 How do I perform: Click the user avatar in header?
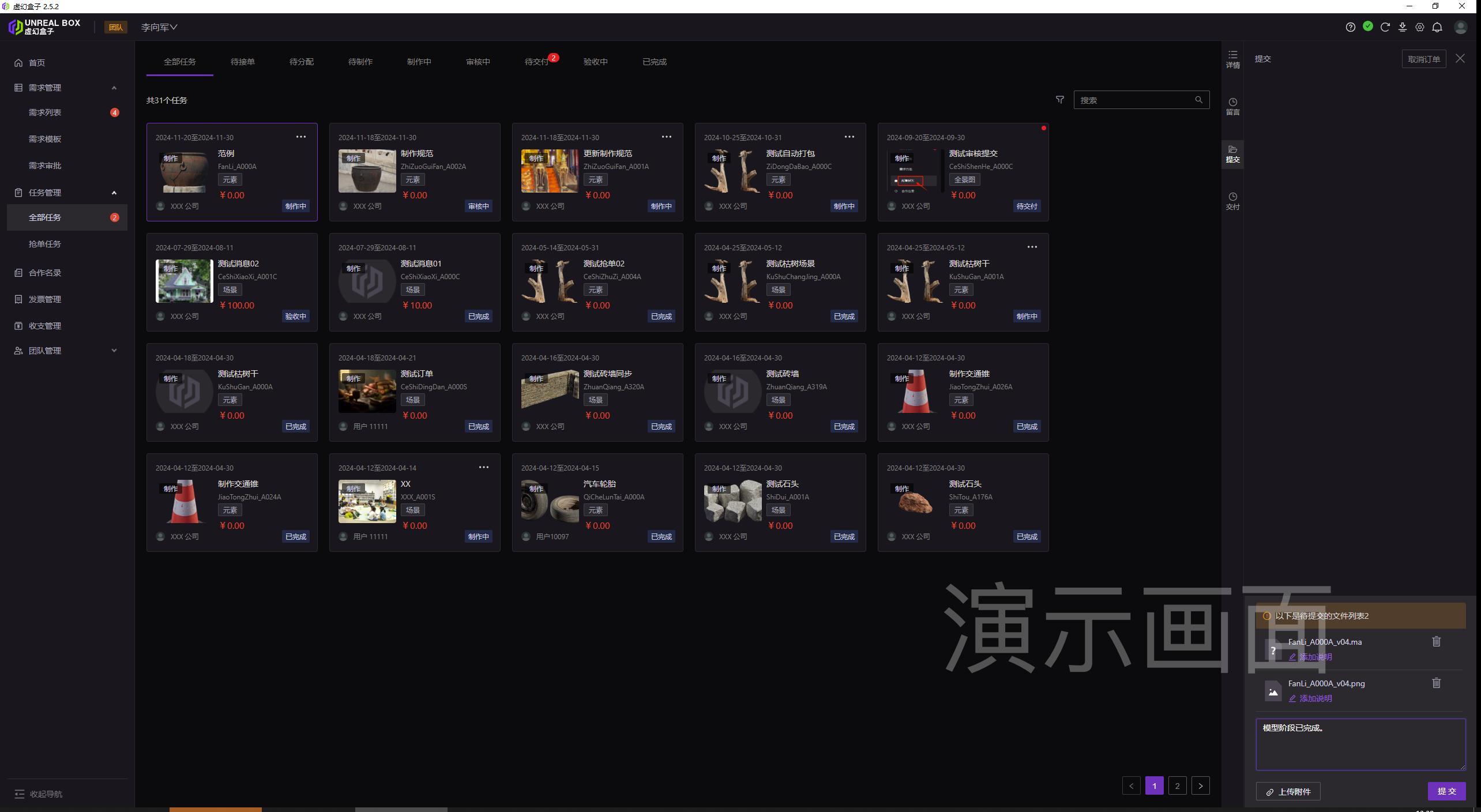point(1461,27)
